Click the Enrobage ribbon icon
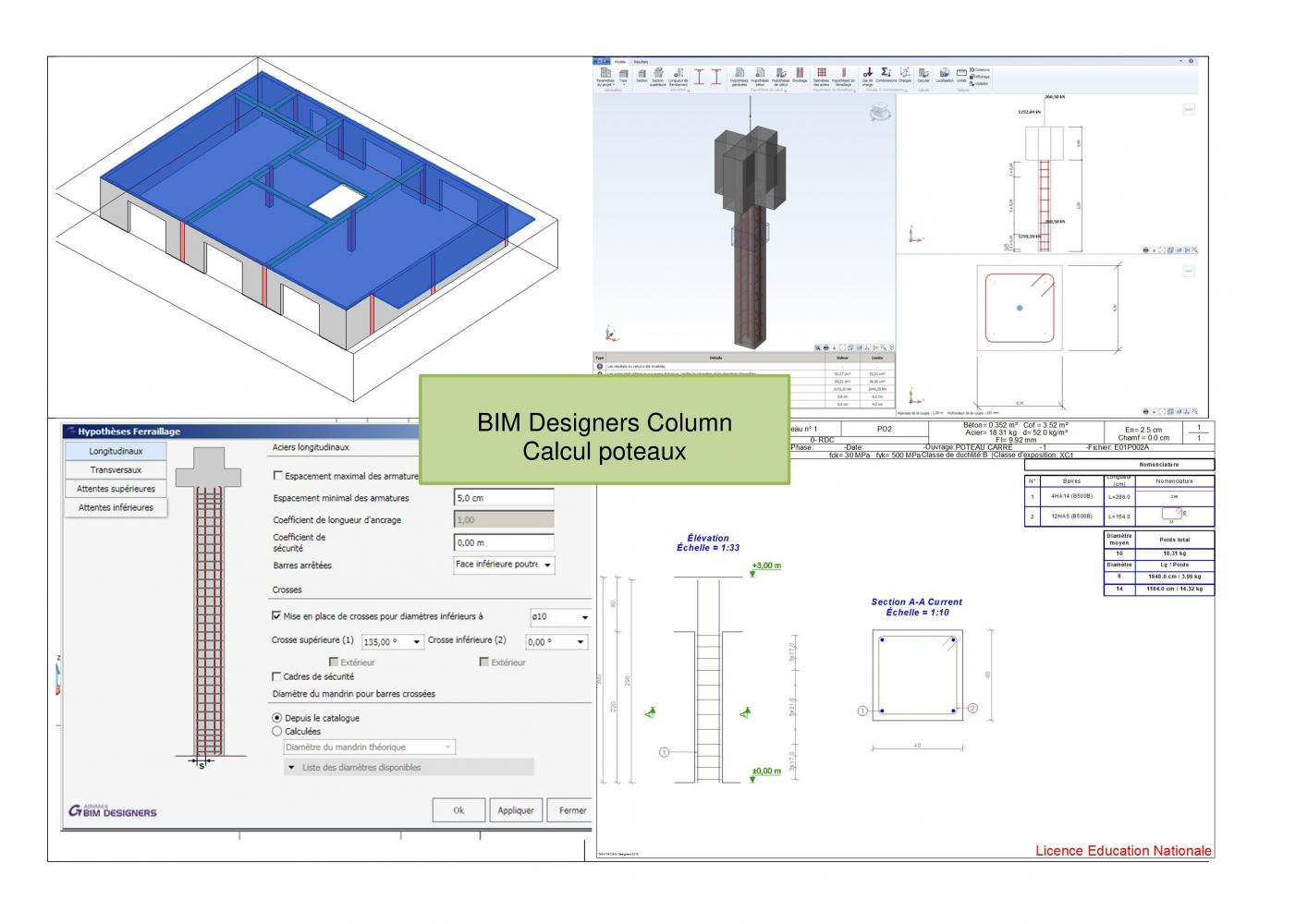This screenshot has width=1308, height=924. coord(800,76)
